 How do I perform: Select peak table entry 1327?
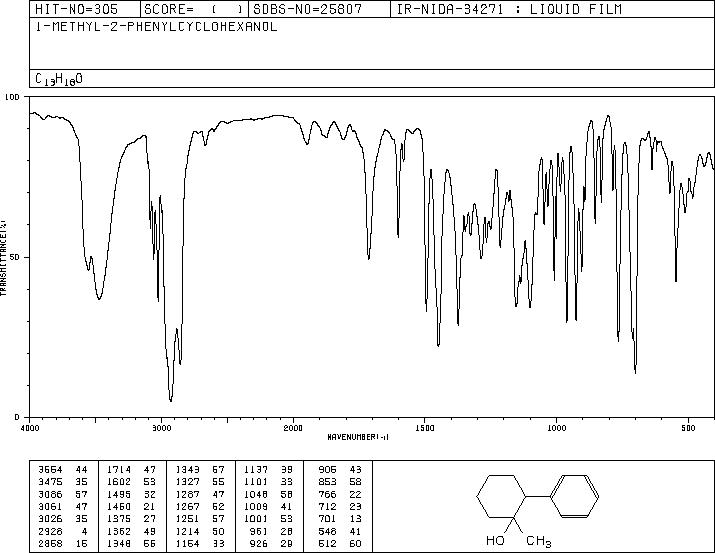point(200,482)
